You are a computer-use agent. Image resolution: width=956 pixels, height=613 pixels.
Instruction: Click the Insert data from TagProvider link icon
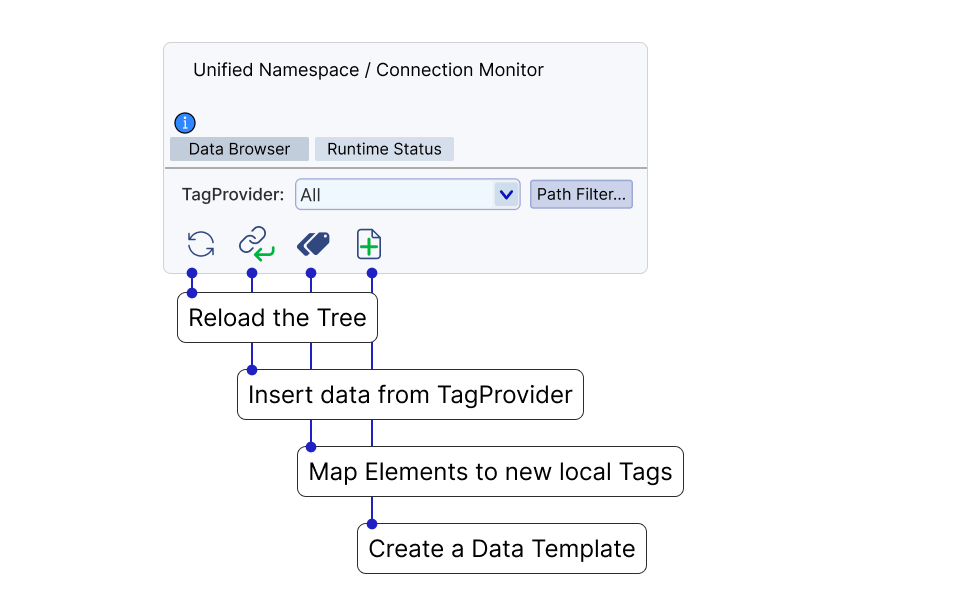coord(256,244)
